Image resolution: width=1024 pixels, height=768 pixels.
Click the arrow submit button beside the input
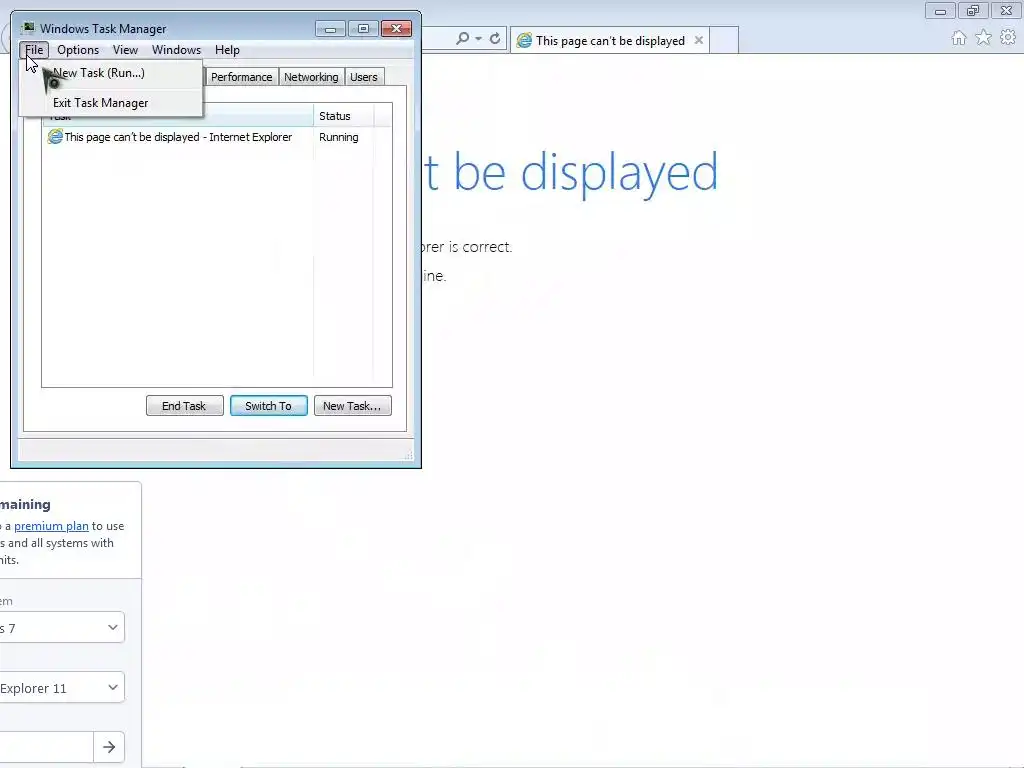click(109, 746)
